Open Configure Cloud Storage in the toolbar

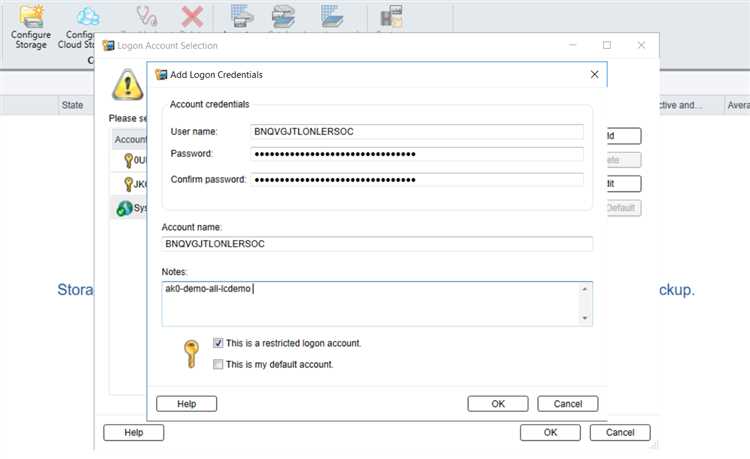pyautogui.click(x=80, y=27)
